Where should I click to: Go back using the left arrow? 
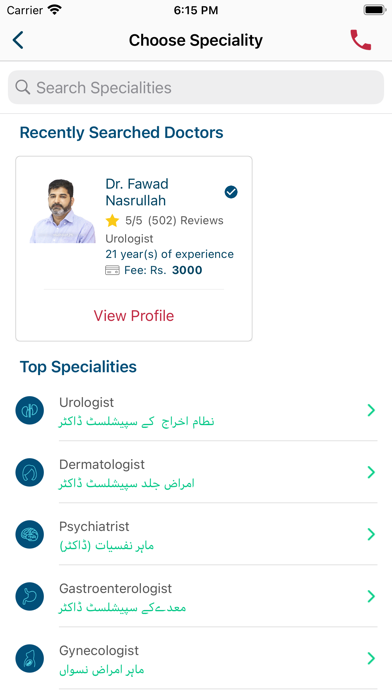click(x=18, y=40)
